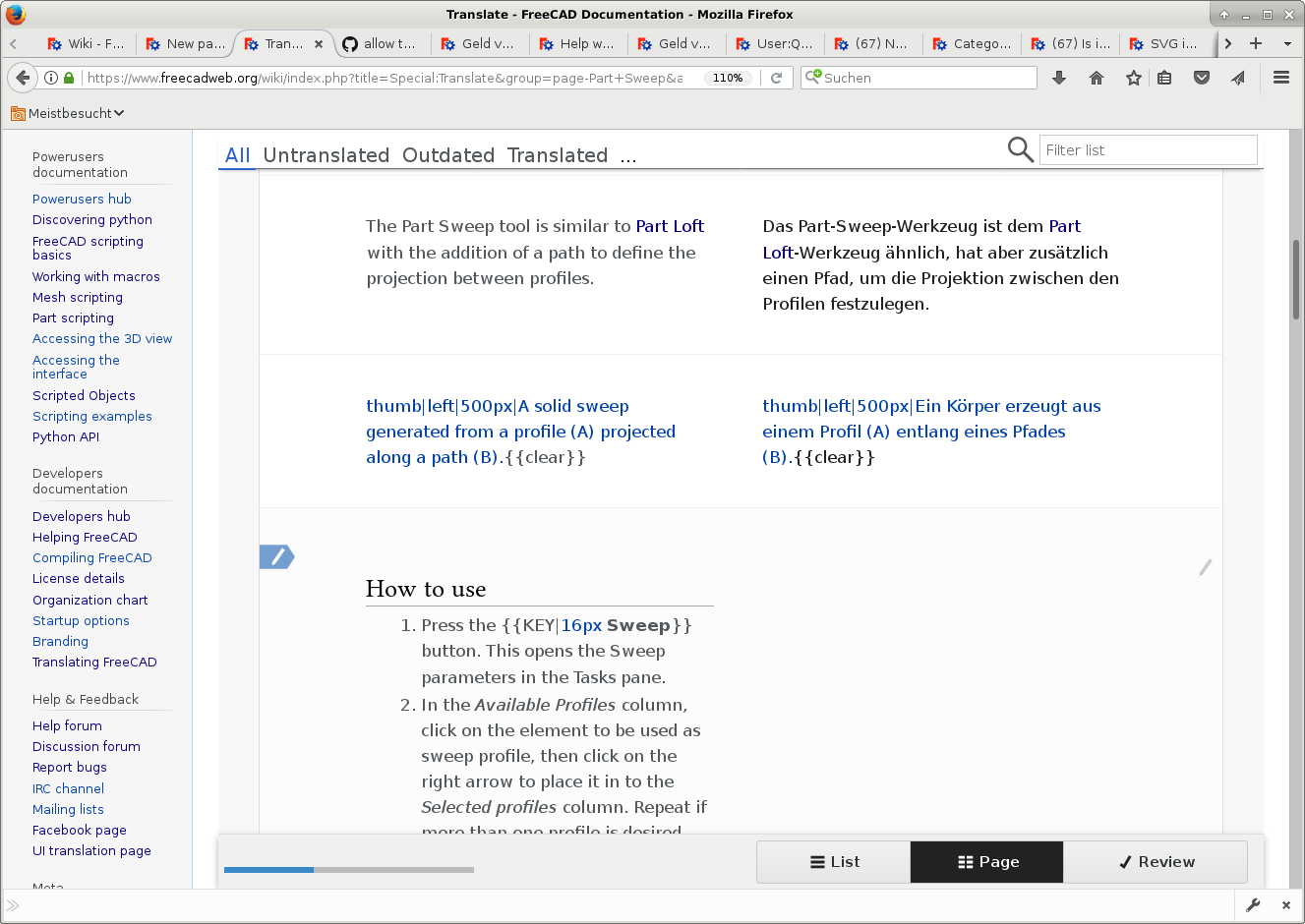Image resolution: width=1305 pixels, height=924 pixels.
Task: Click the search engine icon in Suchen box
Action: 813,77
